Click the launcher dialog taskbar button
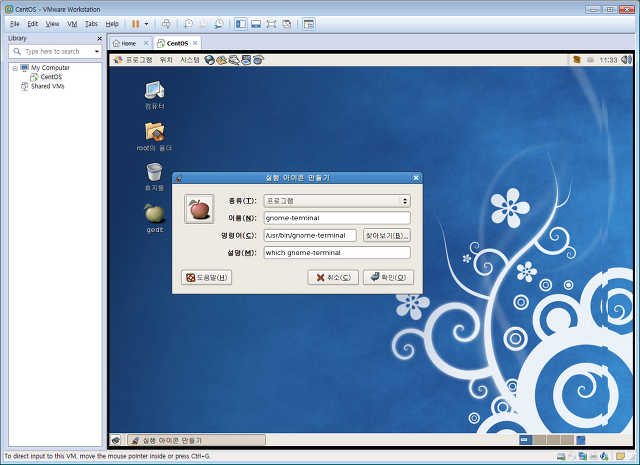640x465 pixels. [197, 440]
